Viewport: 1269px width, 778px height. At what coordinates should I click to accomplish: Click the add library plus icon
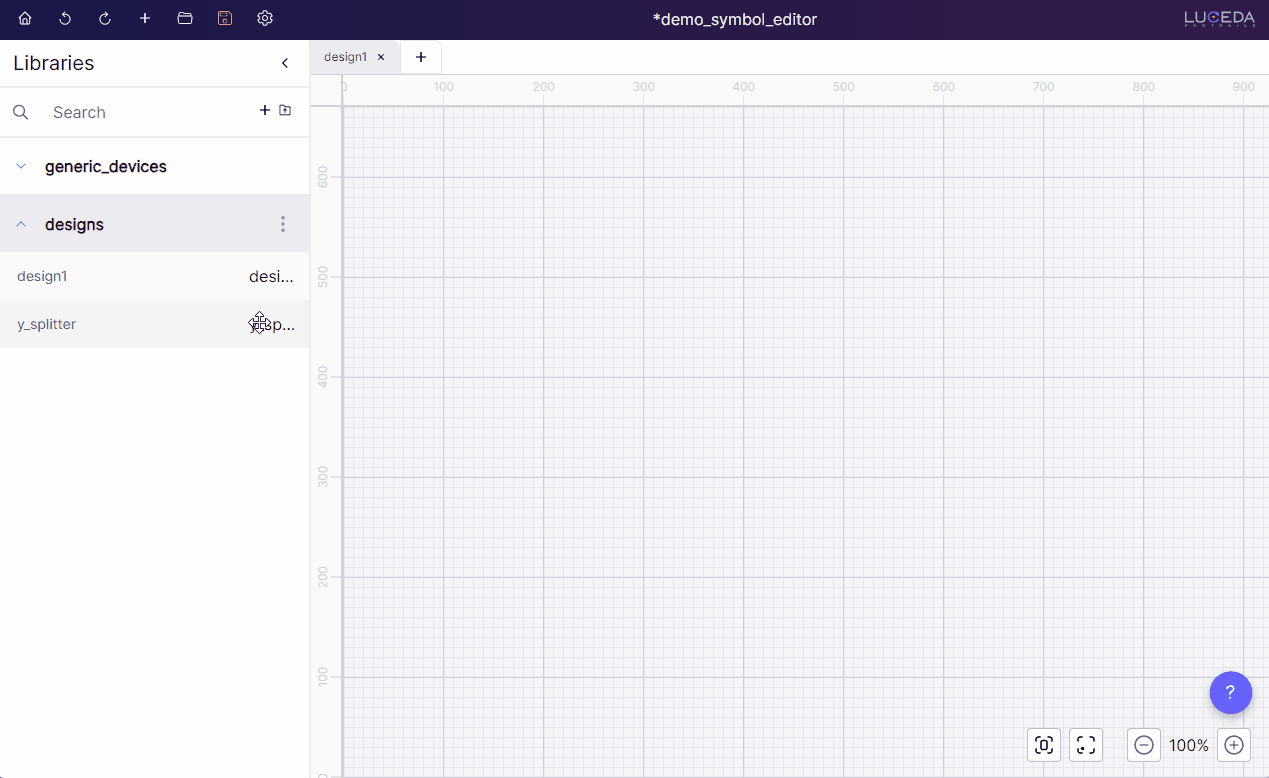point(265,111)
